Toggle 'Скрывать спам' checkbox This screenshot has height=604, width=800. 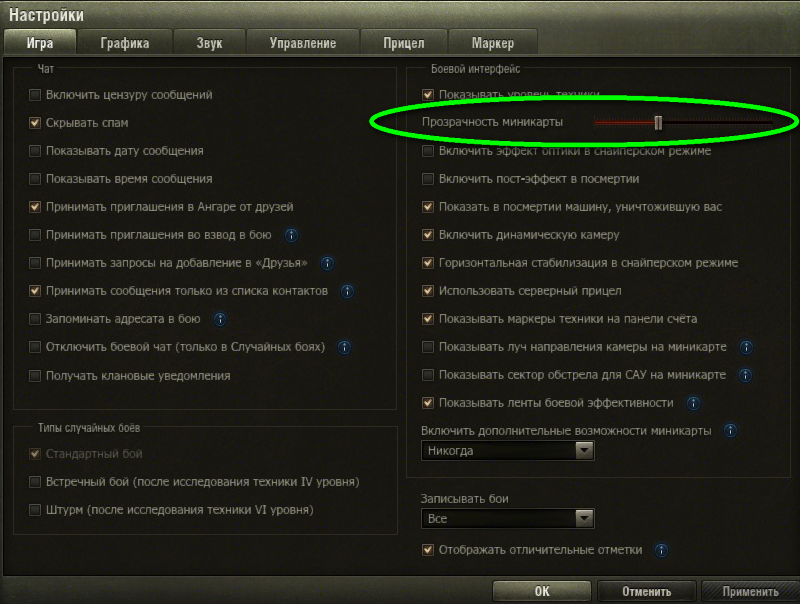[35, 123]
